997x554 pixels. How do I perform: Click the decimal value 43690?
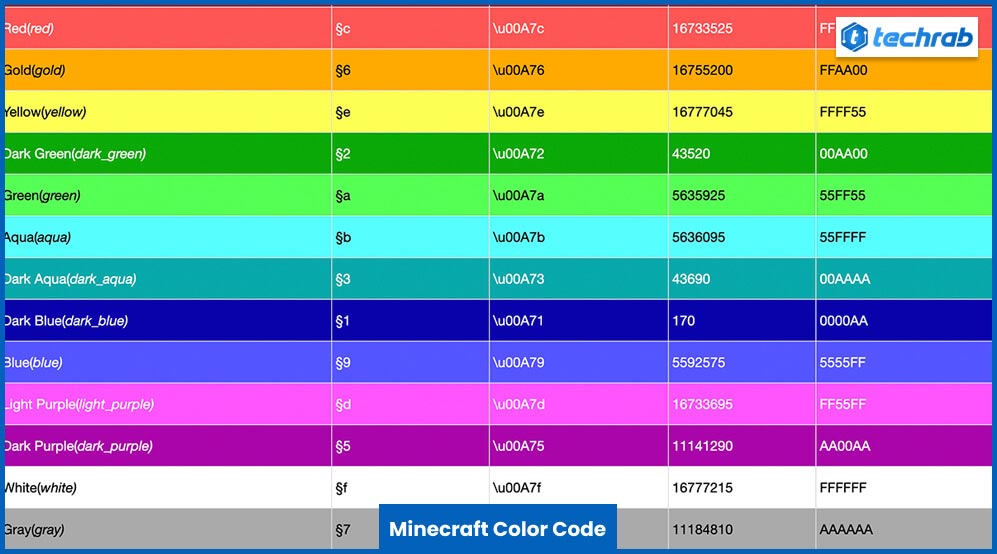point(691,279)
